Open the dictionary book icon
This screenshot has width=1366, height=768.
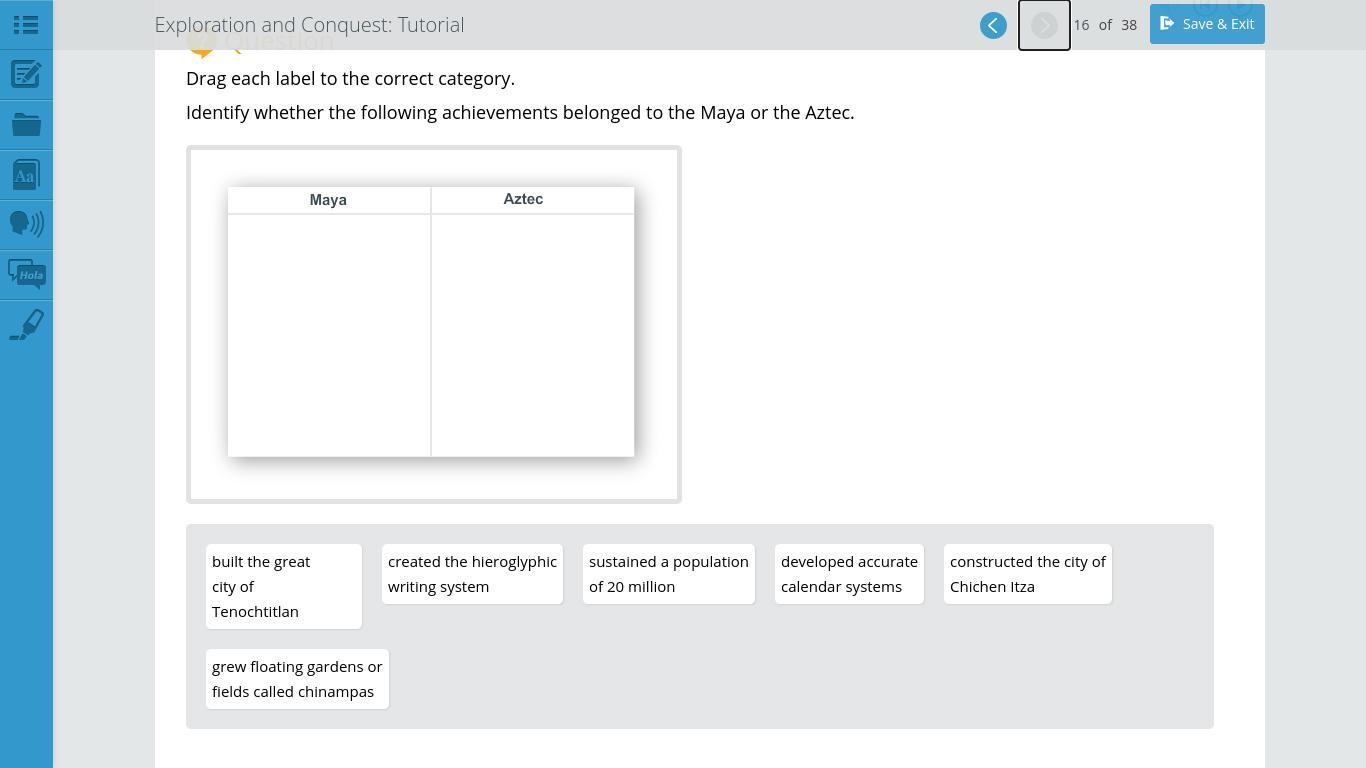pos(26,175)
